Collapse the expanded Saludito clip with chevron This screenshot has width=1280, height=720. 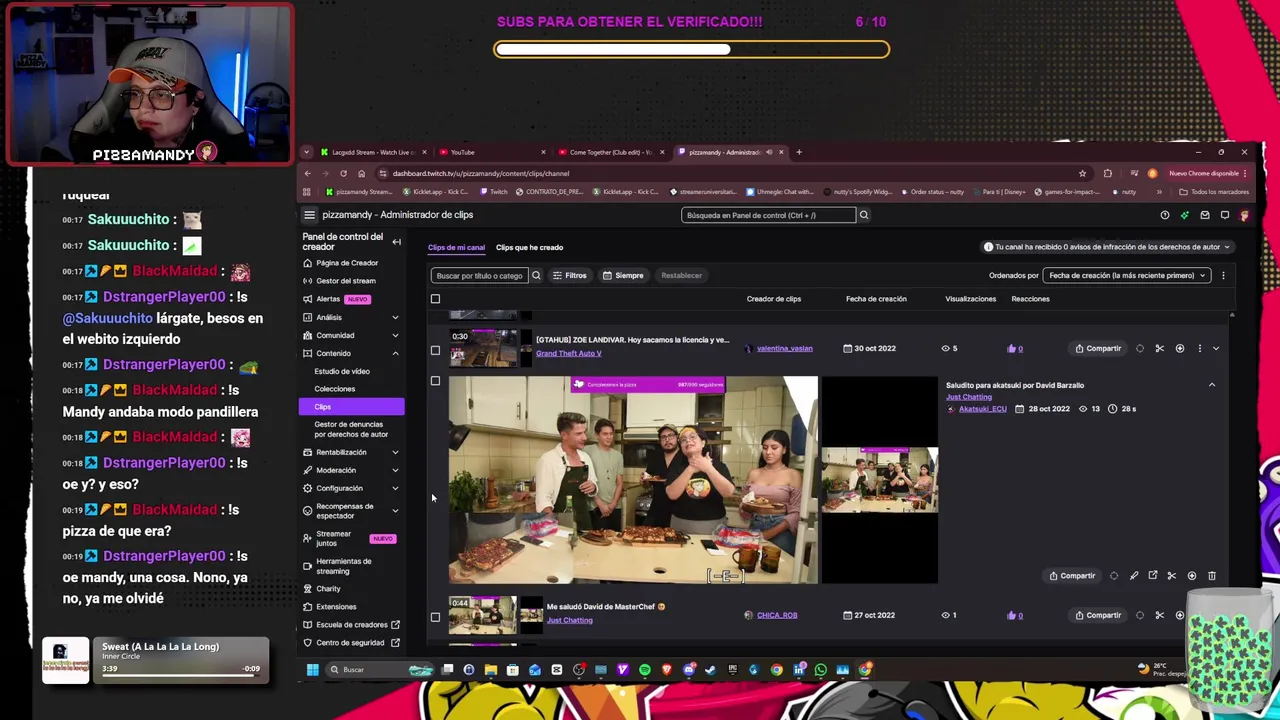click(x=1212, y=385)
